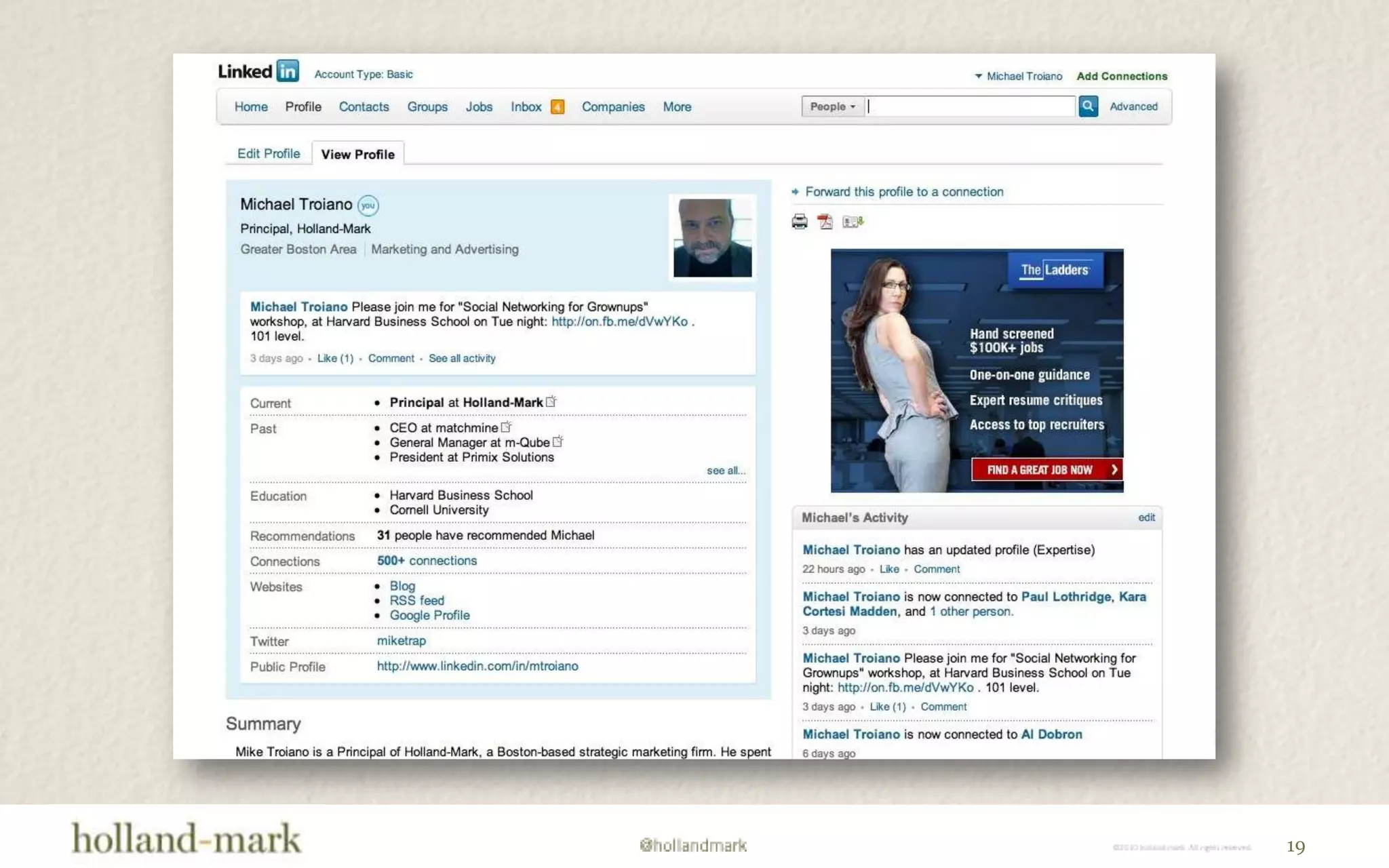1389x868 pixels.
Task: Open the More navigation menu
Action: point(677,107)
